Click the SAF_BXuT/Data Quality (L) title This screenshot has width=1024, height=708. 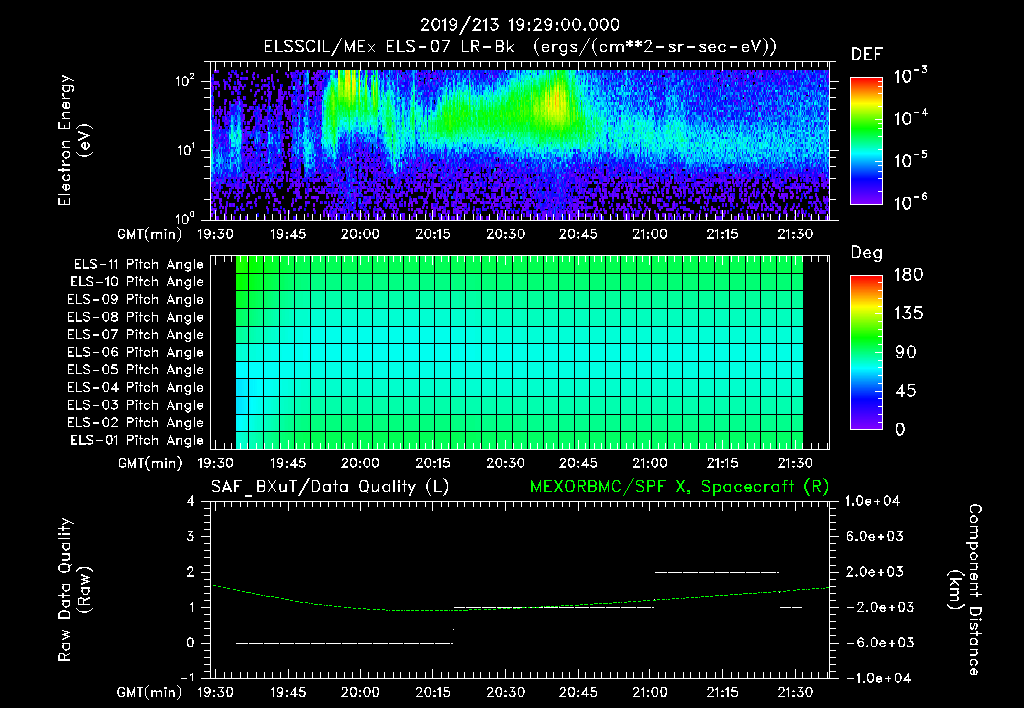pyautogui.click(x=330, y=487)
